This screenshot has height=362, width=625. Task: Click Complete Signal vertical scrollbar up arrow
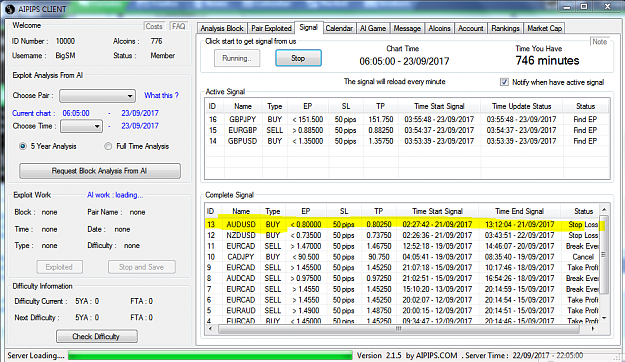(604, 210)
